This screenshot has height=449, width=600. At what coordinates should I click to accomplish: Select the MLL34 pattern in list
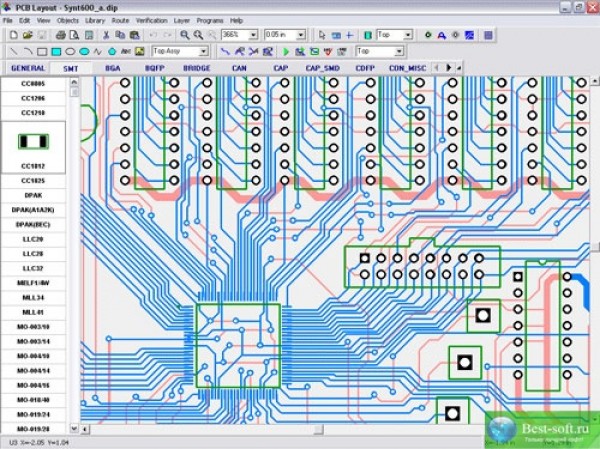pyautogui.click(x=33, y=297)
